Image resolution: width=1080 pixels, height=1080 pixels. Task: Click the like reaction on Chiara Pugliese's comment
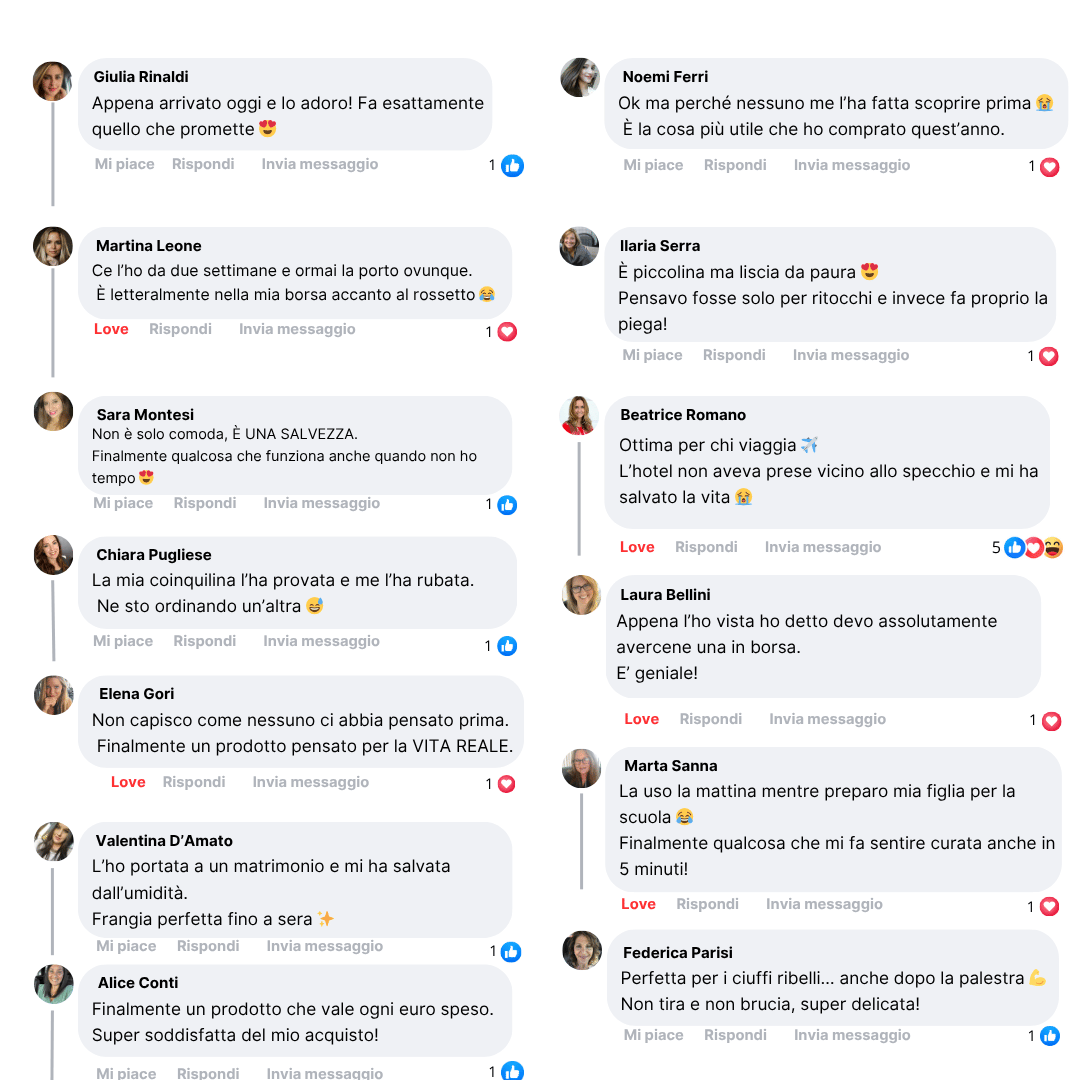pyautogui.click(x=507, y=646)
